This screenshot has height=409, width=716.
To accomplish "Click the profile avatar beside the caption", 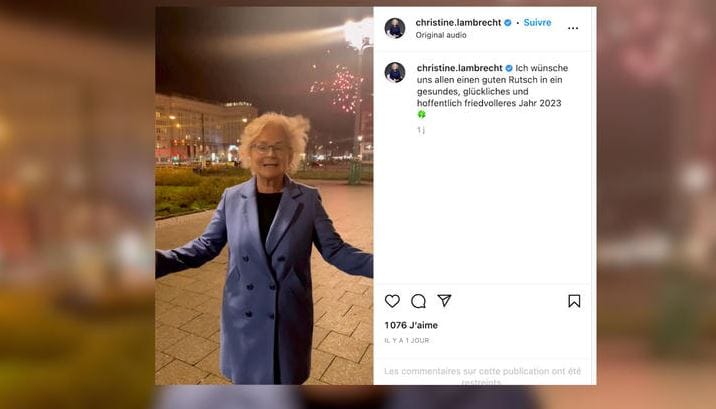I will pyautogui.click(x=395, y=72).
